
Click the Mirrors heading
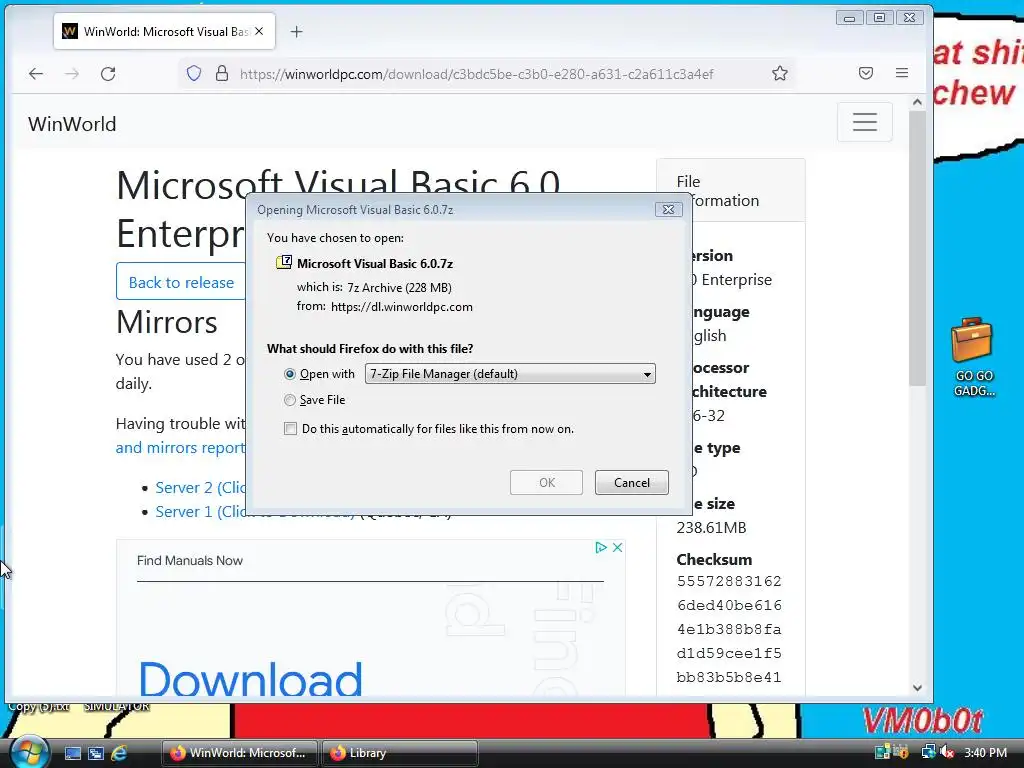pos(167,322)
